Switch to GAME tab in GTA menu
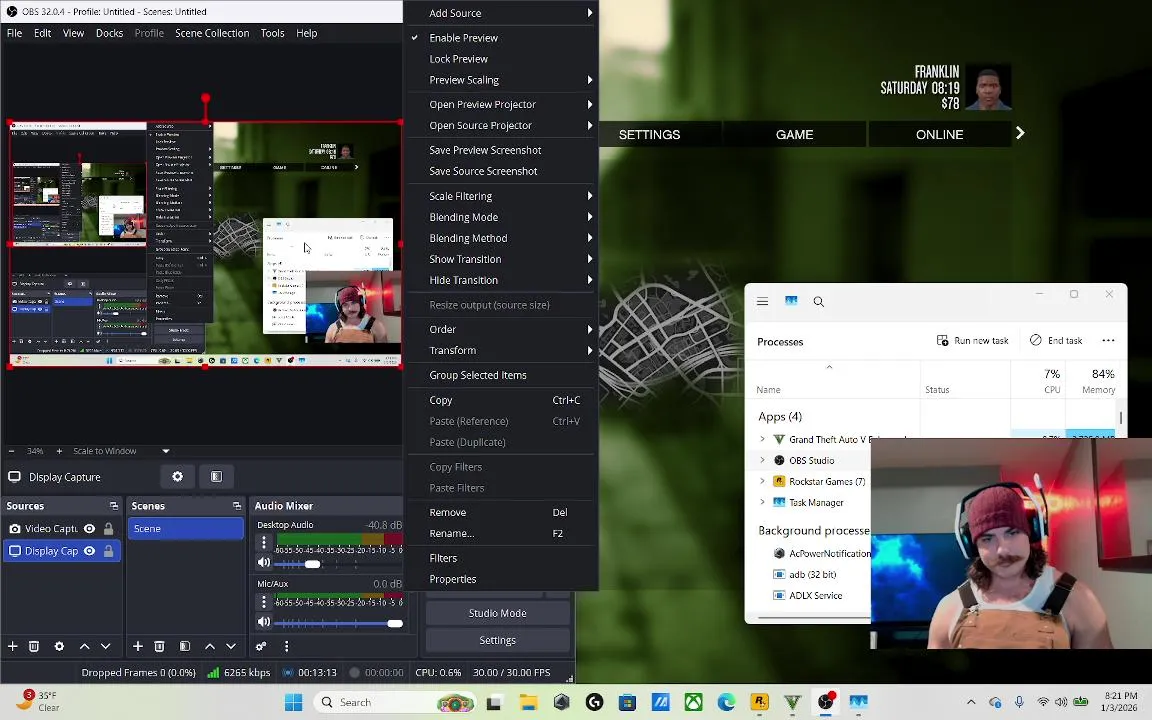 click(794, 134)
